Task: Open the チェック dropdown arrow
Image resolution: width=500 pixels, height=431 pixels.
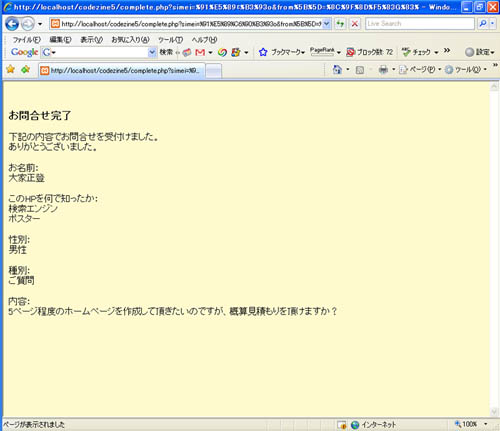Action: tap(436, 53)
